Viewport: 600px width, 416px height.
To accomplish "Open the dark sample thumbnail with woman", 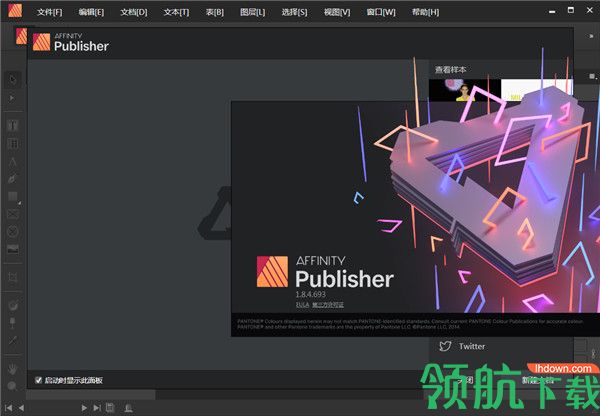I will pos(465,90).
